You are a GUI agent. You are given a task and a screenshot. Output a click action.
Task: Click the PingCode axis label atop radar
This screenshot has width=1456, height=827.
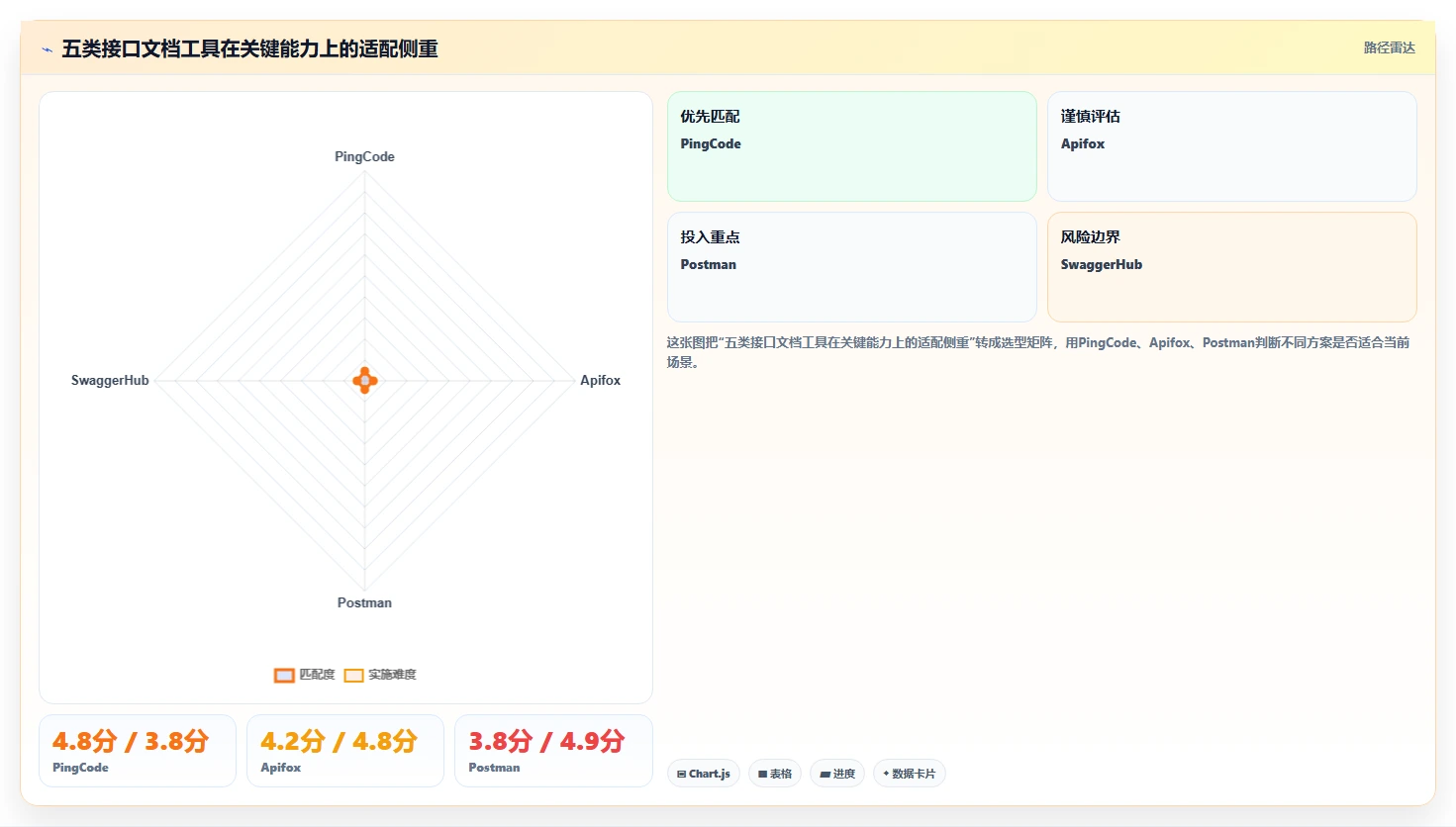point(364,156)
